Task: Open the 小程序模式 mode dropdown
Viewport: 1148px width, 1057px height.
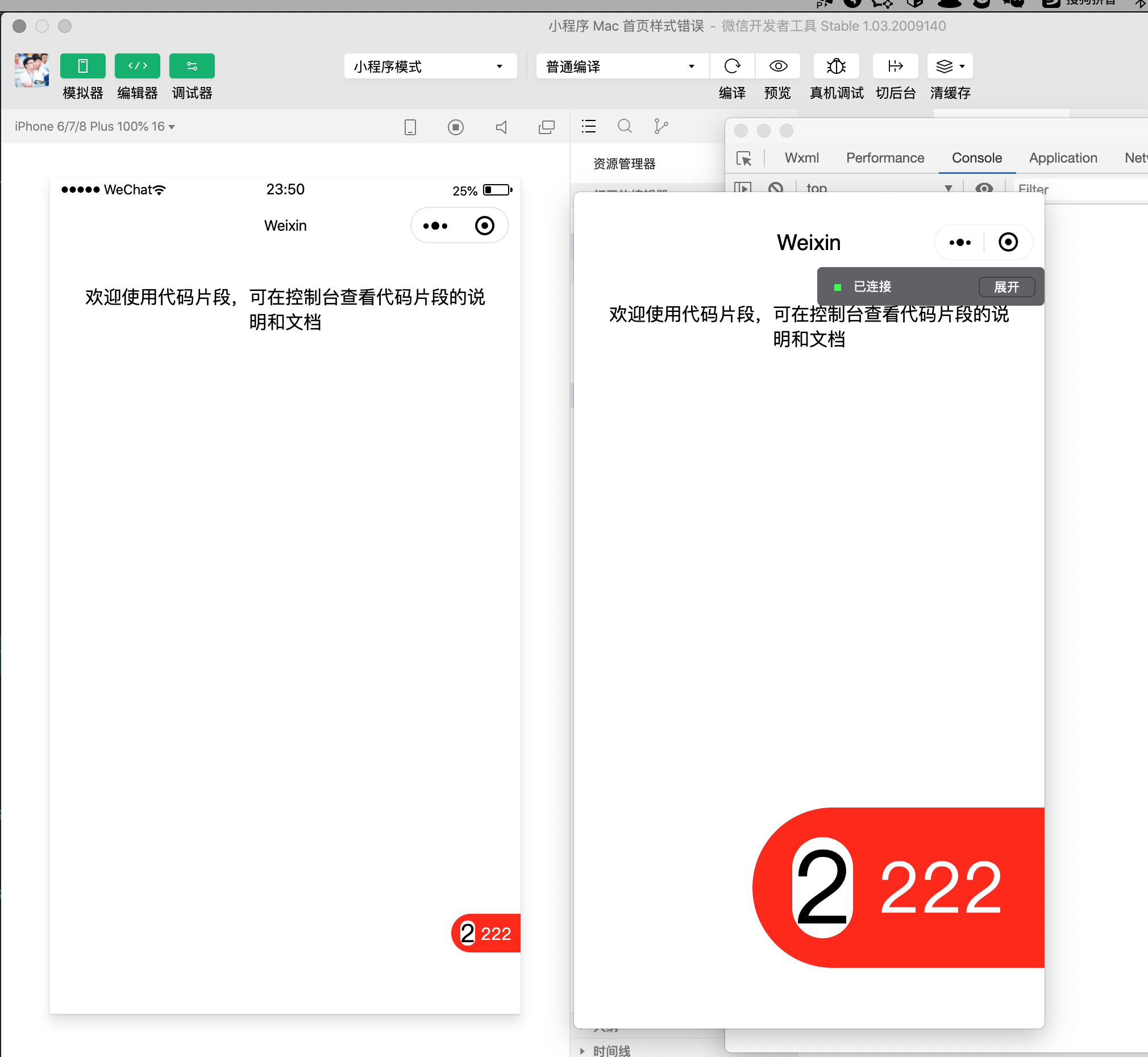Action: [430, 66]
